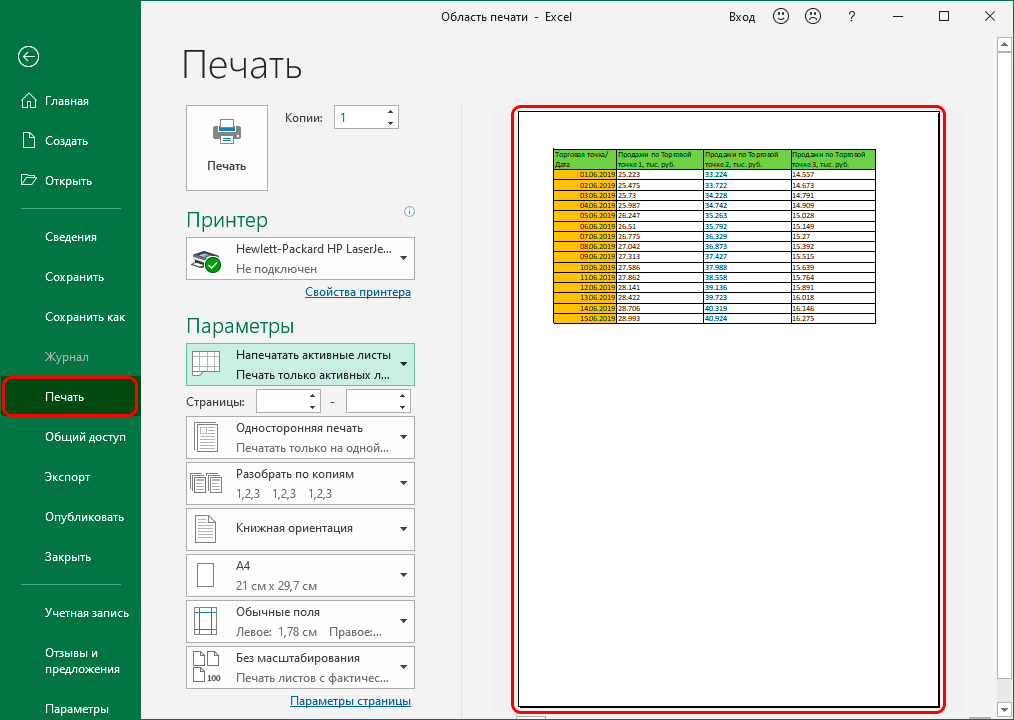Open the Save As menu item
Viewport: 1014px width, 720px height.
tap(85, 317)
